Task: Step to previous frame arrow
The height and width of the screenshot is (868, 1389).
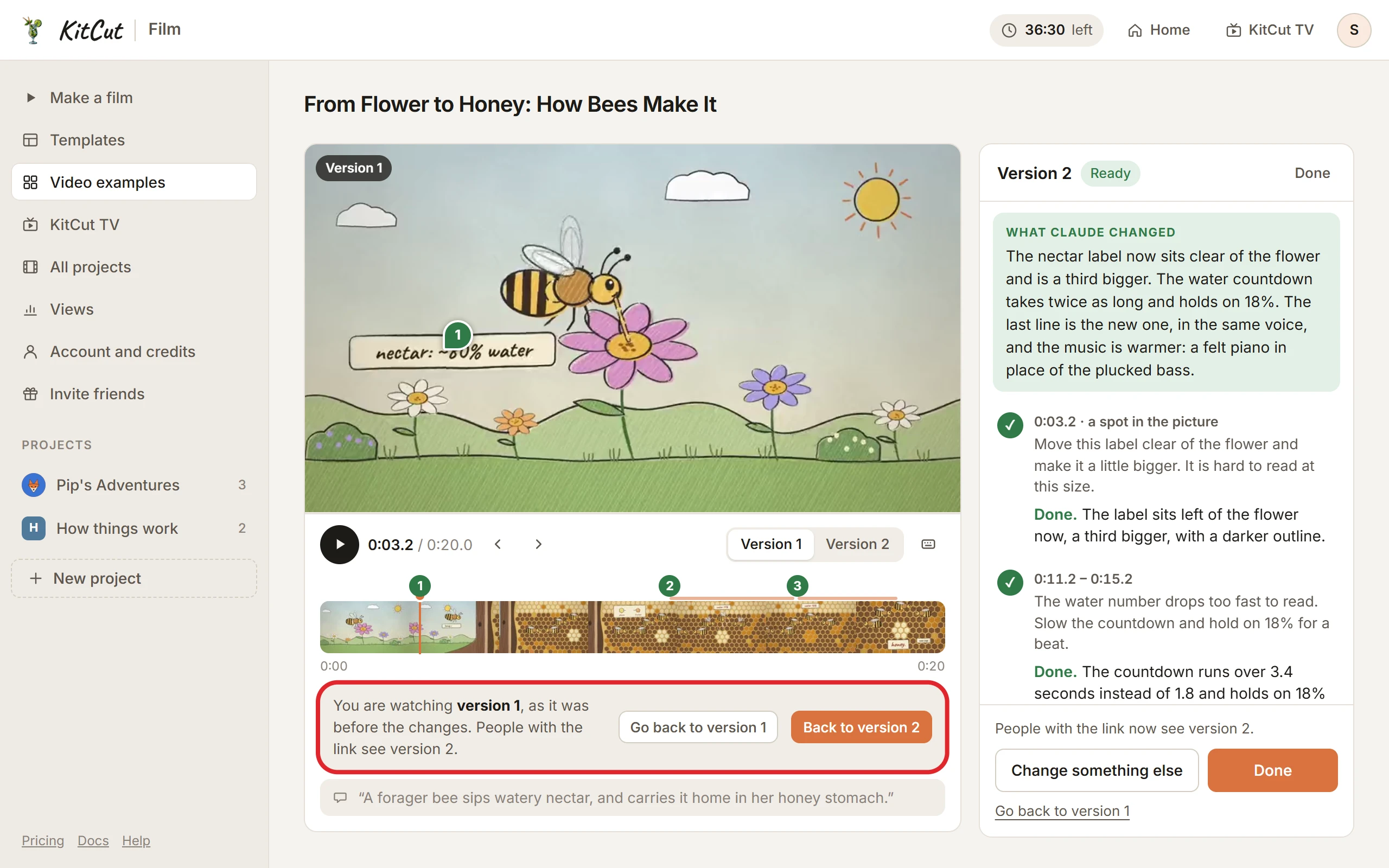Action: [x=498, y=544]
